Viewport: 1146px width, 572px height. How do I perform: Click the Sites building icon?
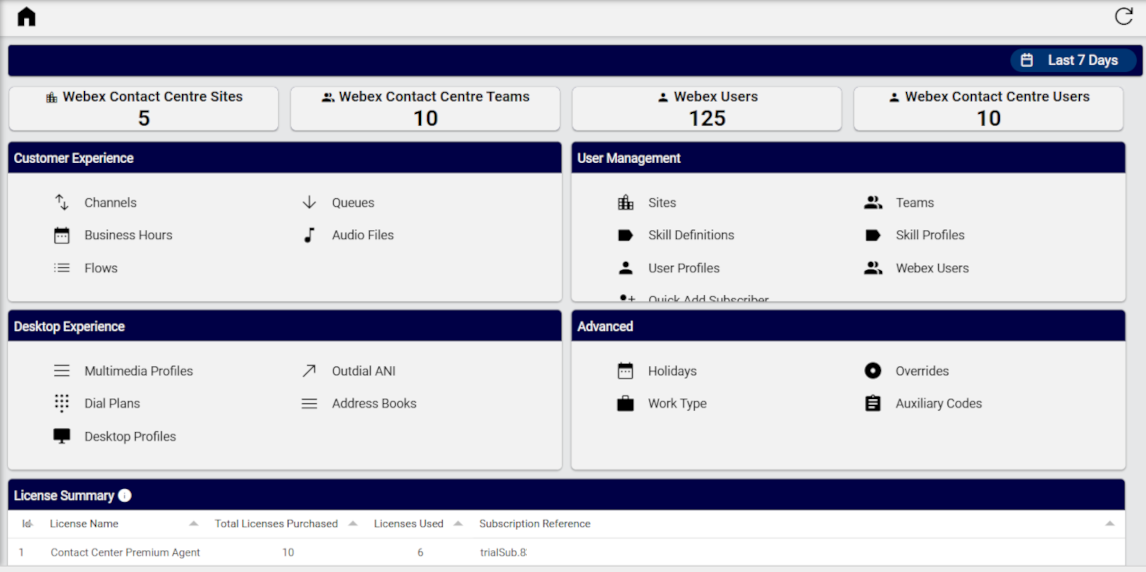click(x=626, y=202)
